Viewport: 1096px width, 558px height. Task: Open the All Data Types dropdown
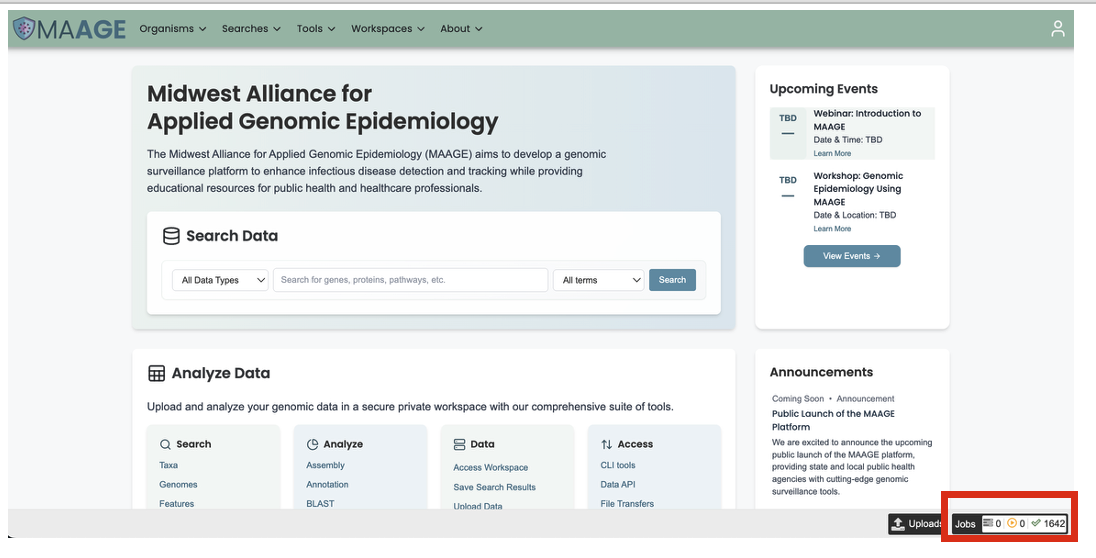coord(220,280)
